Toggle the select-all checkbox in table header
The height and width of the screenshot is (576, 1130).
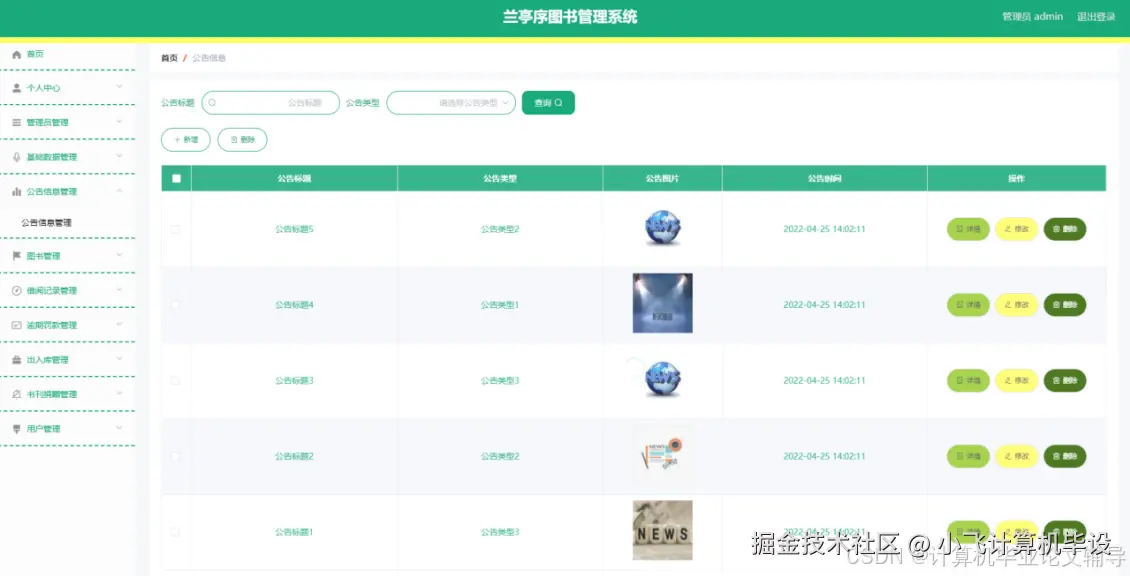click(174, 177)
